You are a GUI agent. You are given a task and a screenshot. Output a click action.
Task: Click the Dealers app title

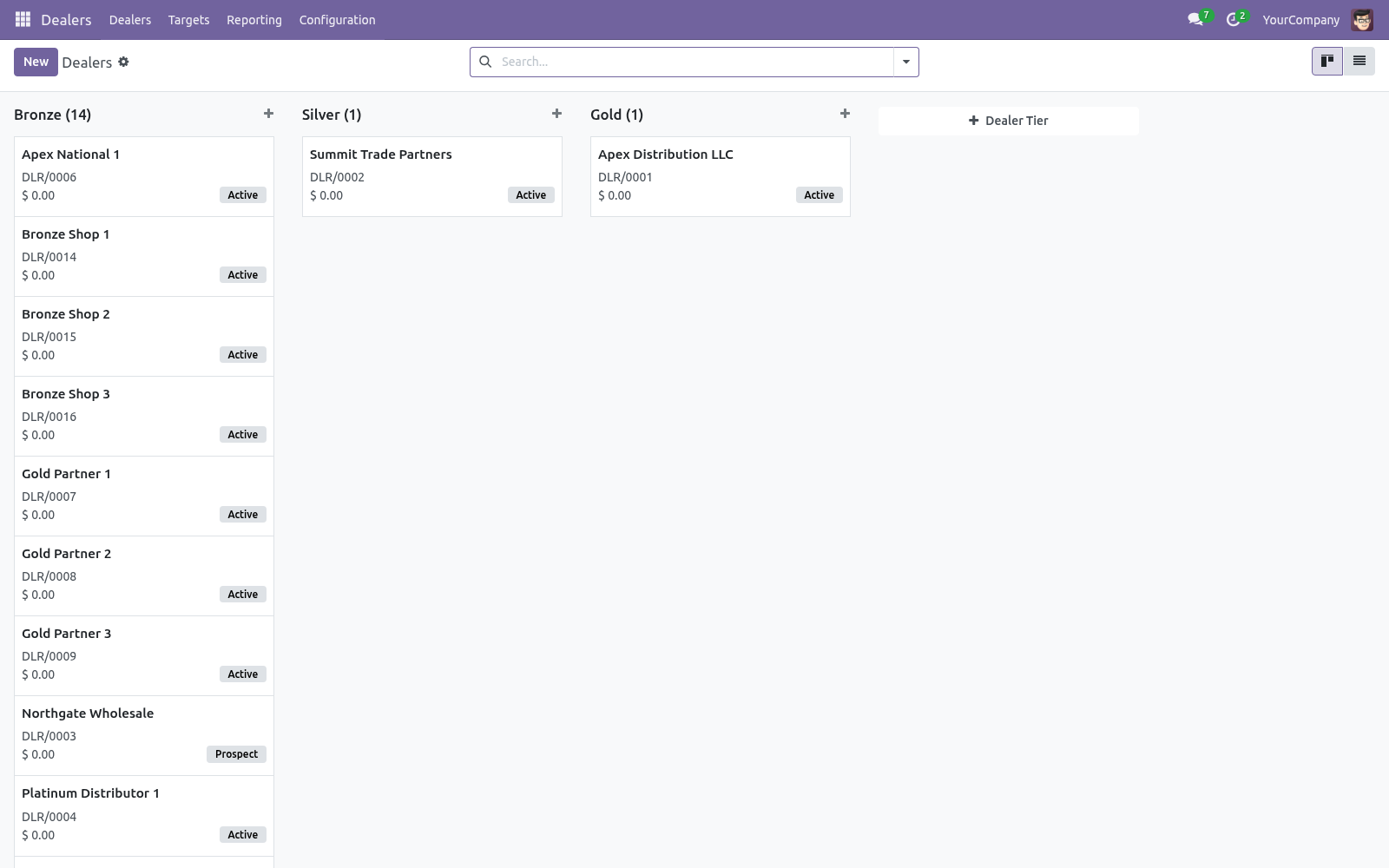(66, 20)
